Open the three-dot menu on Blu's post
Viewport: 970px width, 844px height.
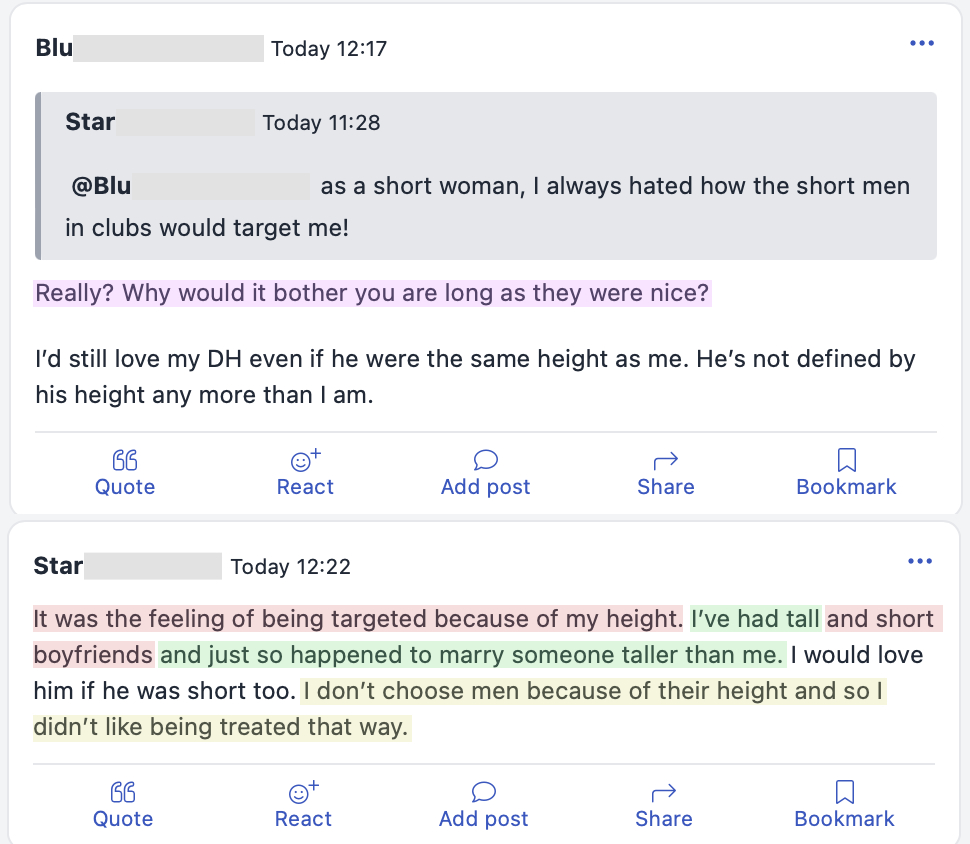(x=921, y=42)
